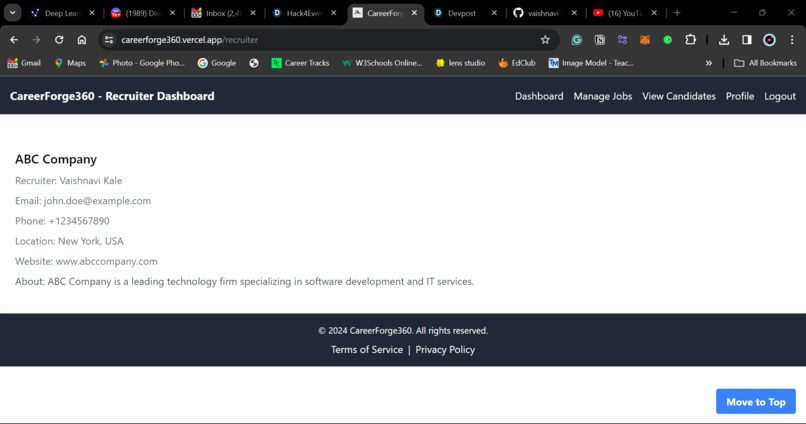Viewport: 806px width, 424px height.
Task: Open Manage Jobs in the navigation
Action: 602,96
